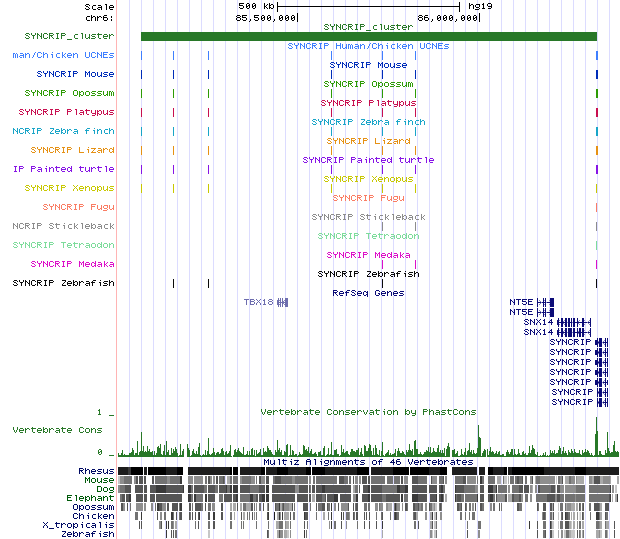The image size is (620, 539).
Task: Select the green SYNCRIP_cluster bar
Action: coord(368,37)
